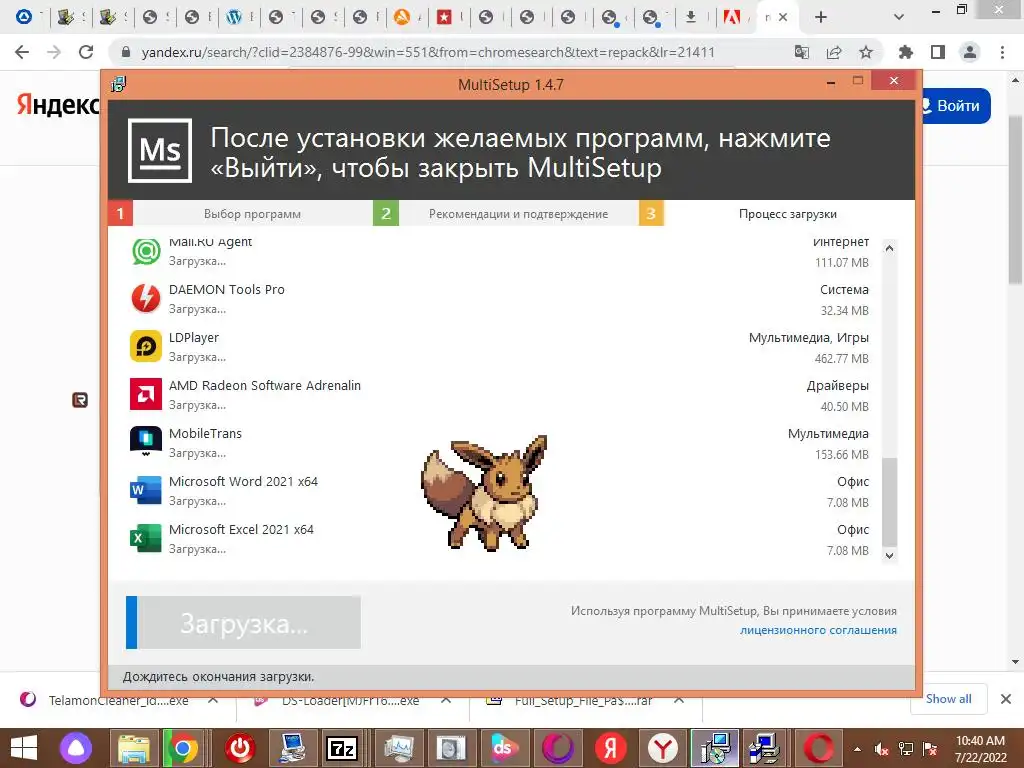Open the Chrome profile avatar
Image resolution: width=1024 pixels, height=768 pixels.
970,52
